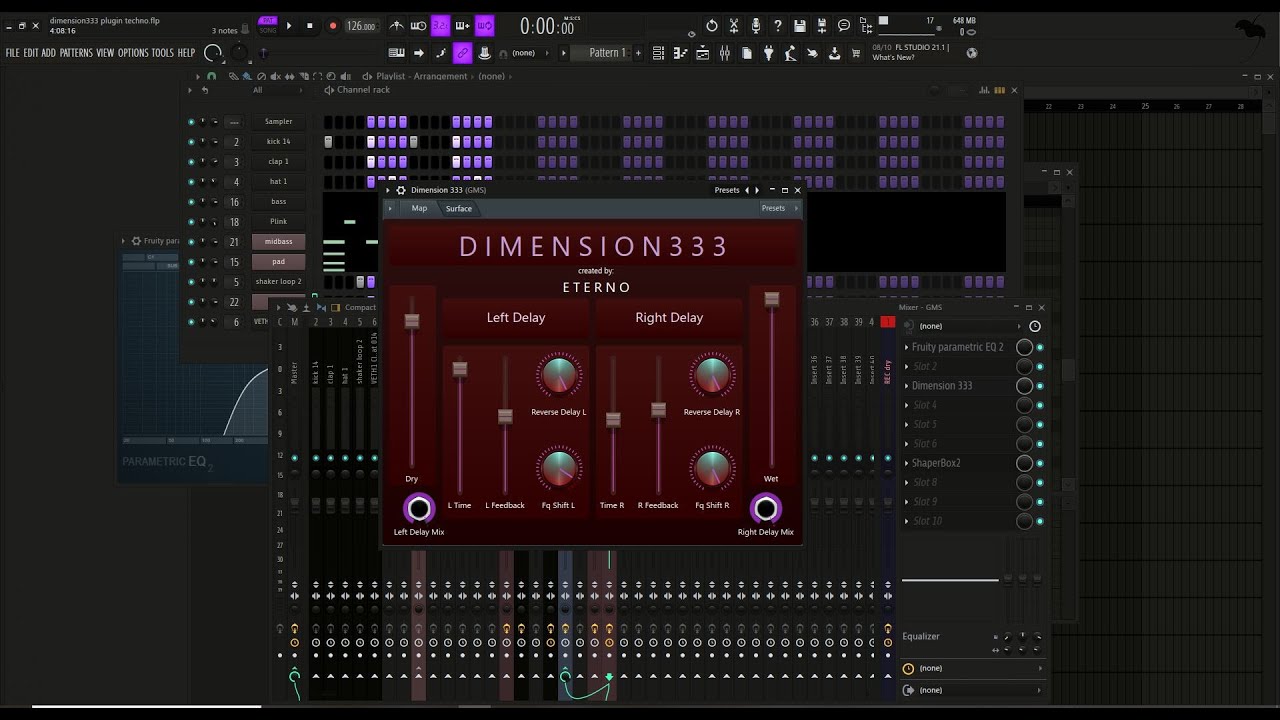Toggle Slot 10 enable light
The image size is (1280, 720).
pyautogui.click(x=1040, y=521)
